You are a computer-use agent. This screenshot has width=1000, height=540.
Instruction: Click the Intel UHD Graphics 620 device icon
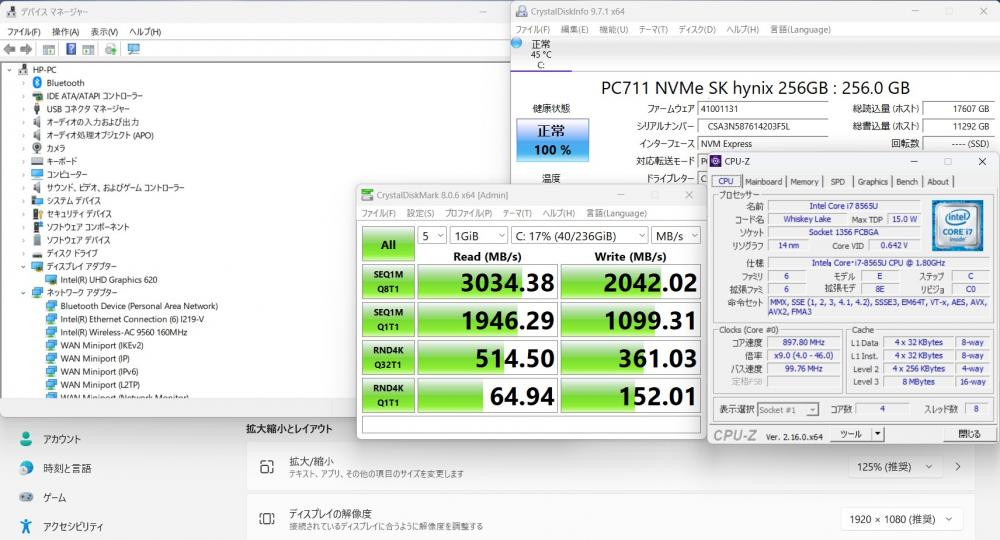[x=51, y=280]
